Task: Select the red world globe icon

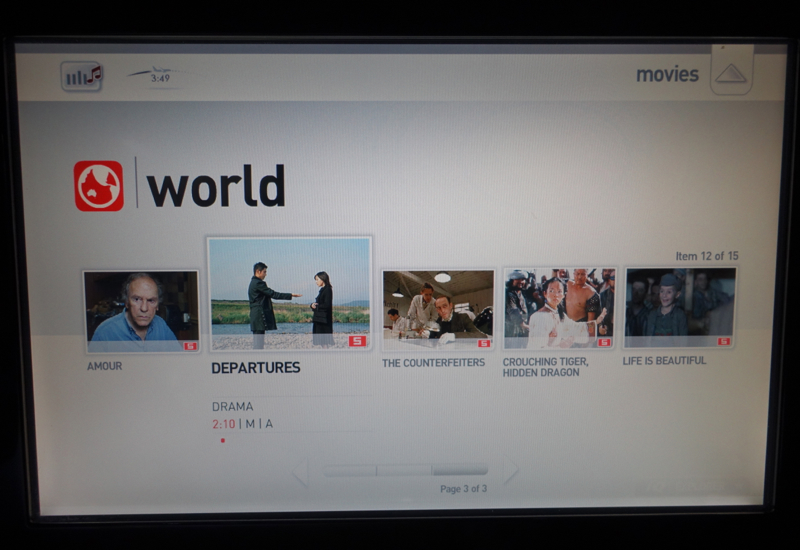Action: click(x=99, y=186)
